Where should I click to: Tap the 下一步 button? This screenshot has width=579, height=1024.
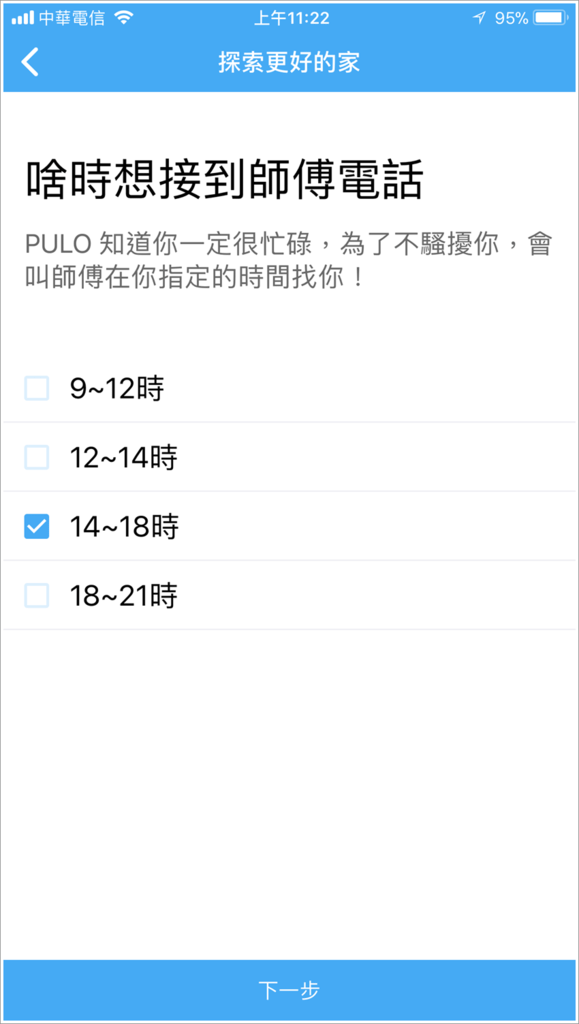(x=289, y=990)
